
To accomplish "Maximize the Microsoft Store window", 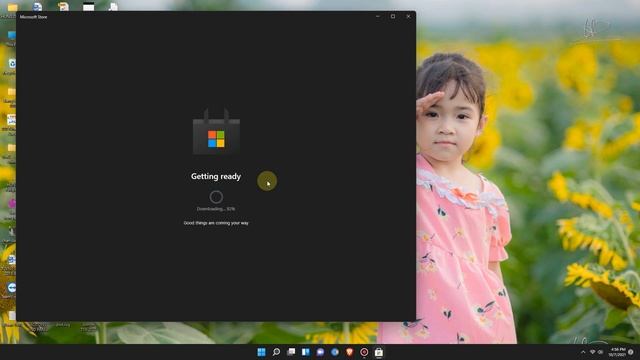I will [393, 16].
